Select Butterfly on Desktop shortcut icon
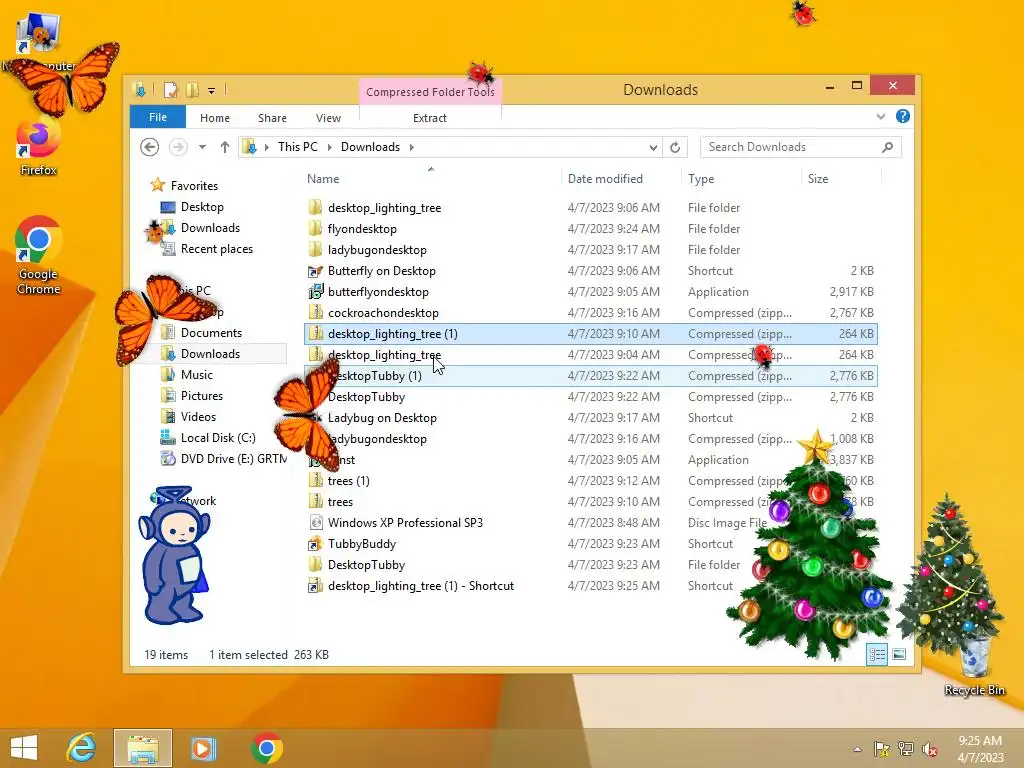 (x=315, y=270)
